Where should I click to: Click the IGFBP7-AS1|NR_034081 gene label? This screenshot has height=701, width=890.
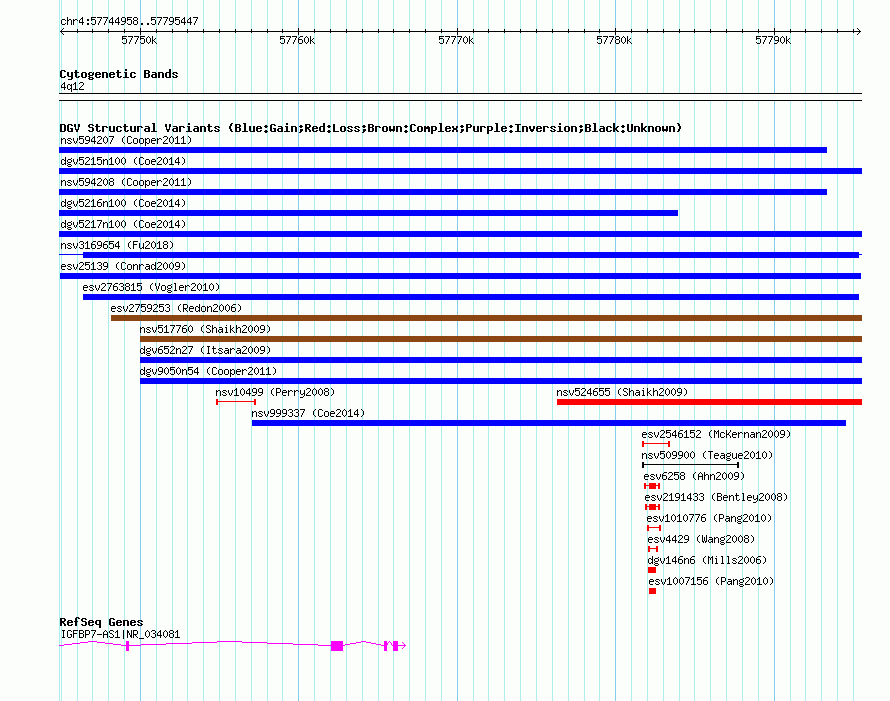[120, 634]
